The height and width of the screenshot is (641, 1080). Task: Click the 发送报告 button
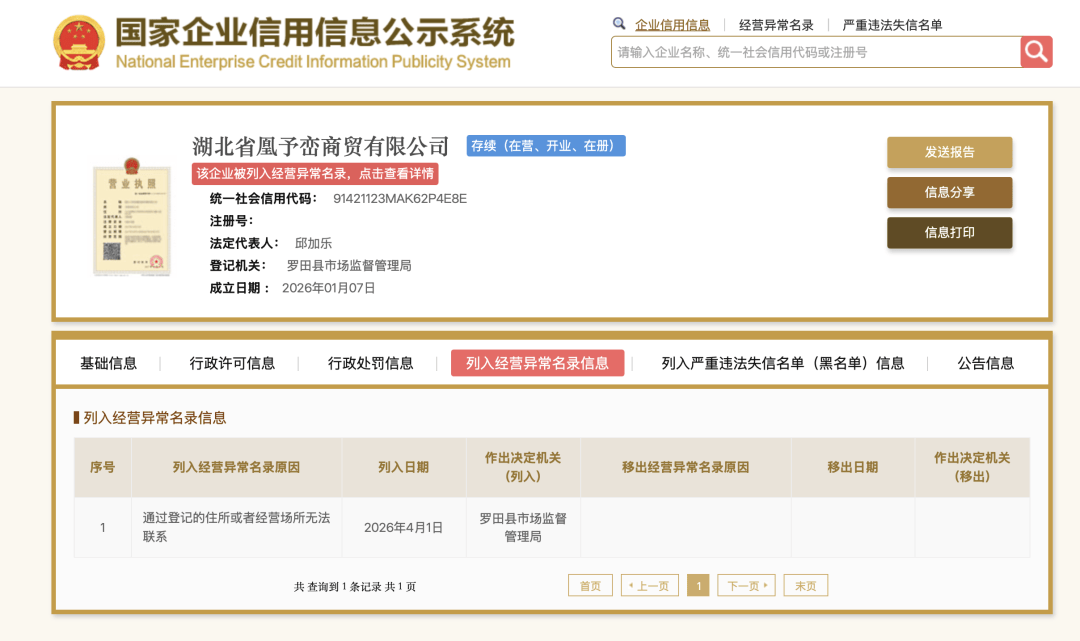point(949,153)
